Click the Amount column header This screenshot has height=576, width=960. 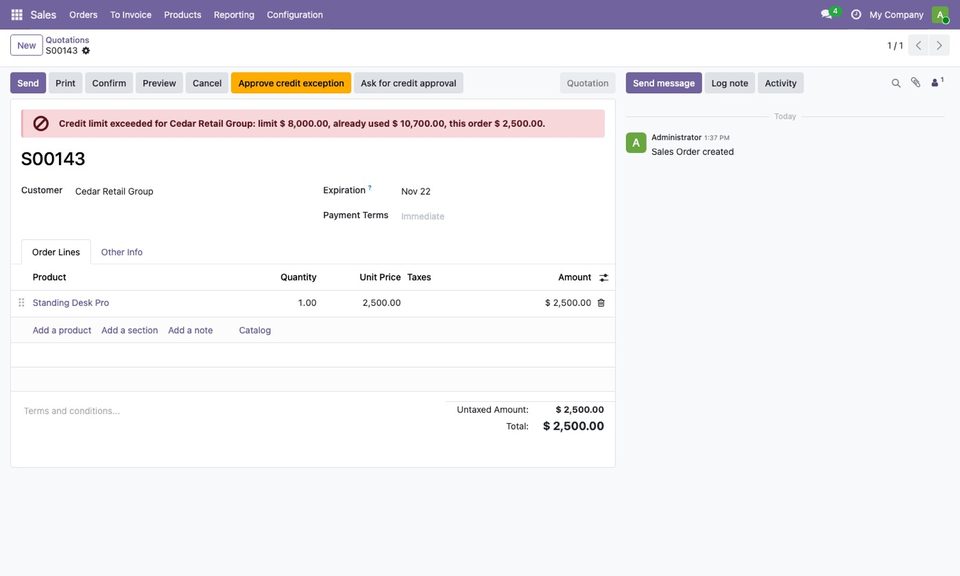(574, 277)
